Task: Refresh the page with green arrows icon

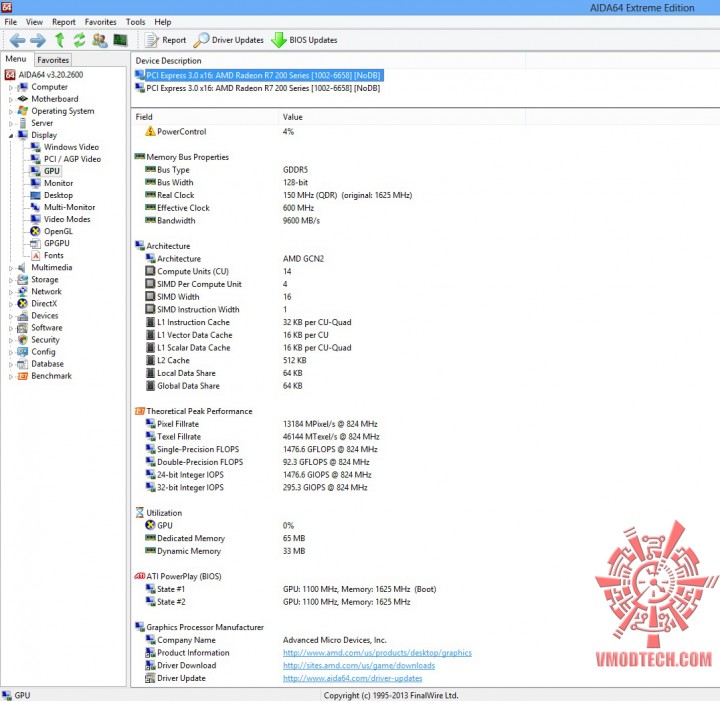Action: [x=79, y=40]
